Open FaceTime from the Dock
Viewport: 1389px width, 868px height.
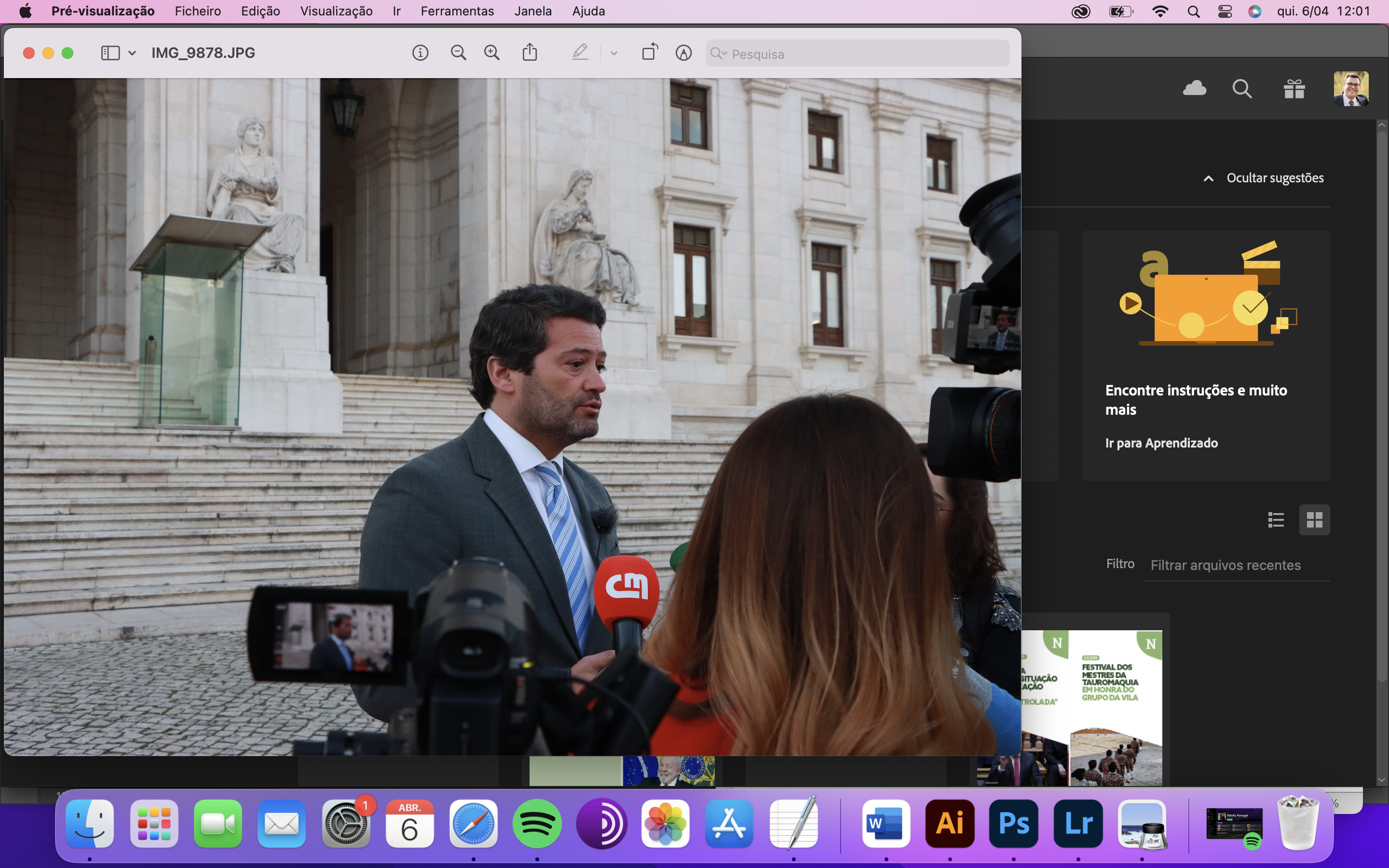click(x=218, y=824)
